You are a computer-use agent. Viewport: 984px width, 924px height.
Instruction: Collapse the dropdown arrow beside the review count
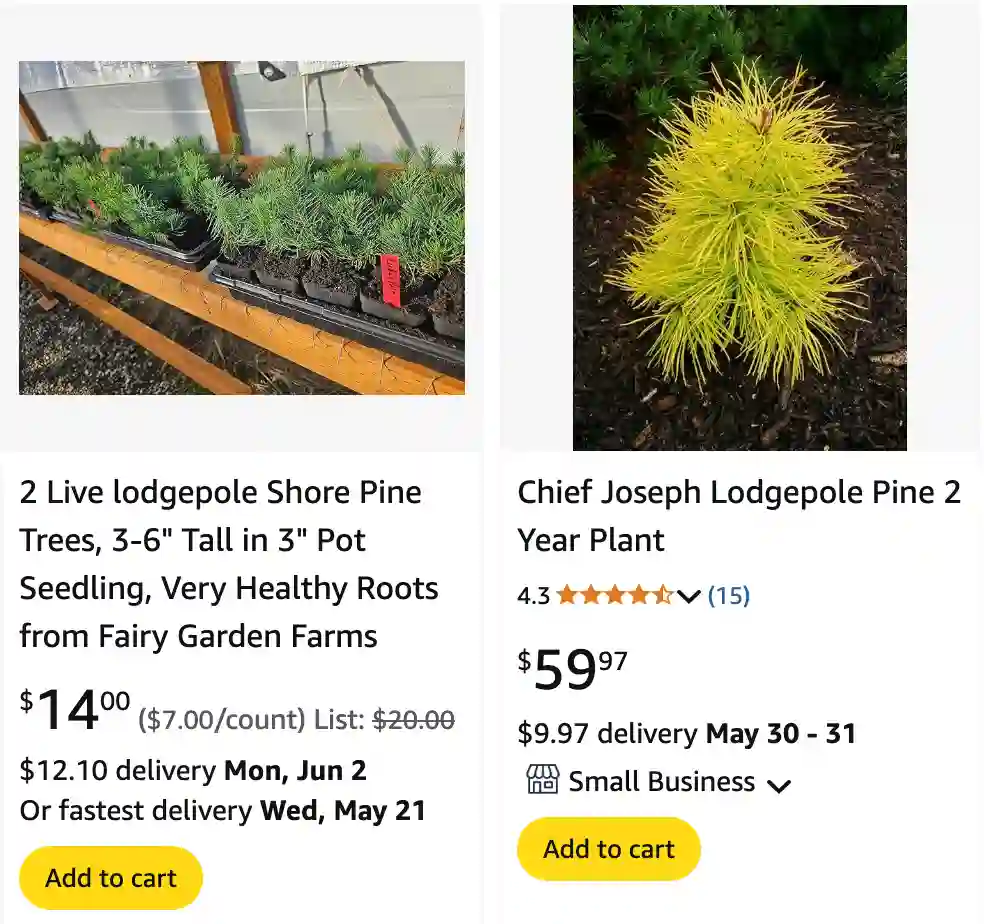point(689,597)
